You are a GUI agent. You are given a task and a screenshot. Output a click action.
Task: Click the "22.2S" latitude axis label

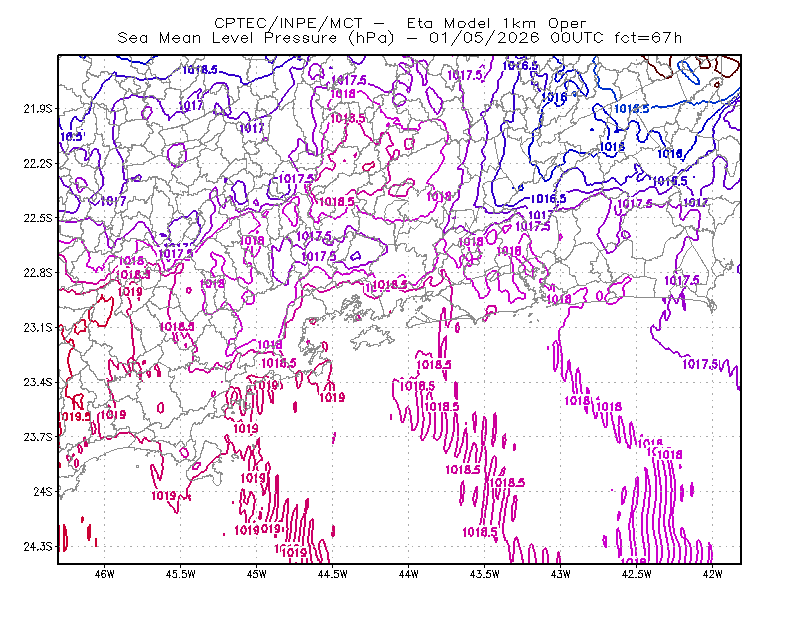point(38,163)
